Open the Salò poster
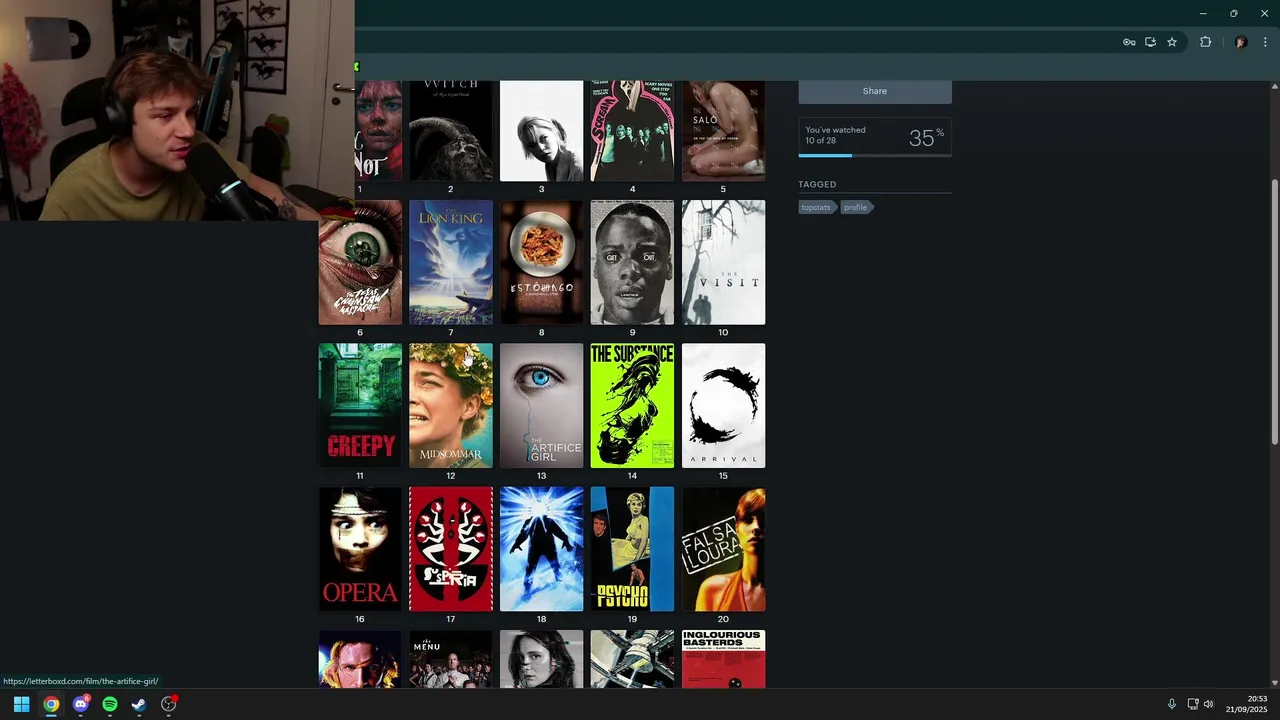The image size is (1280, 720). click(723, 130)
